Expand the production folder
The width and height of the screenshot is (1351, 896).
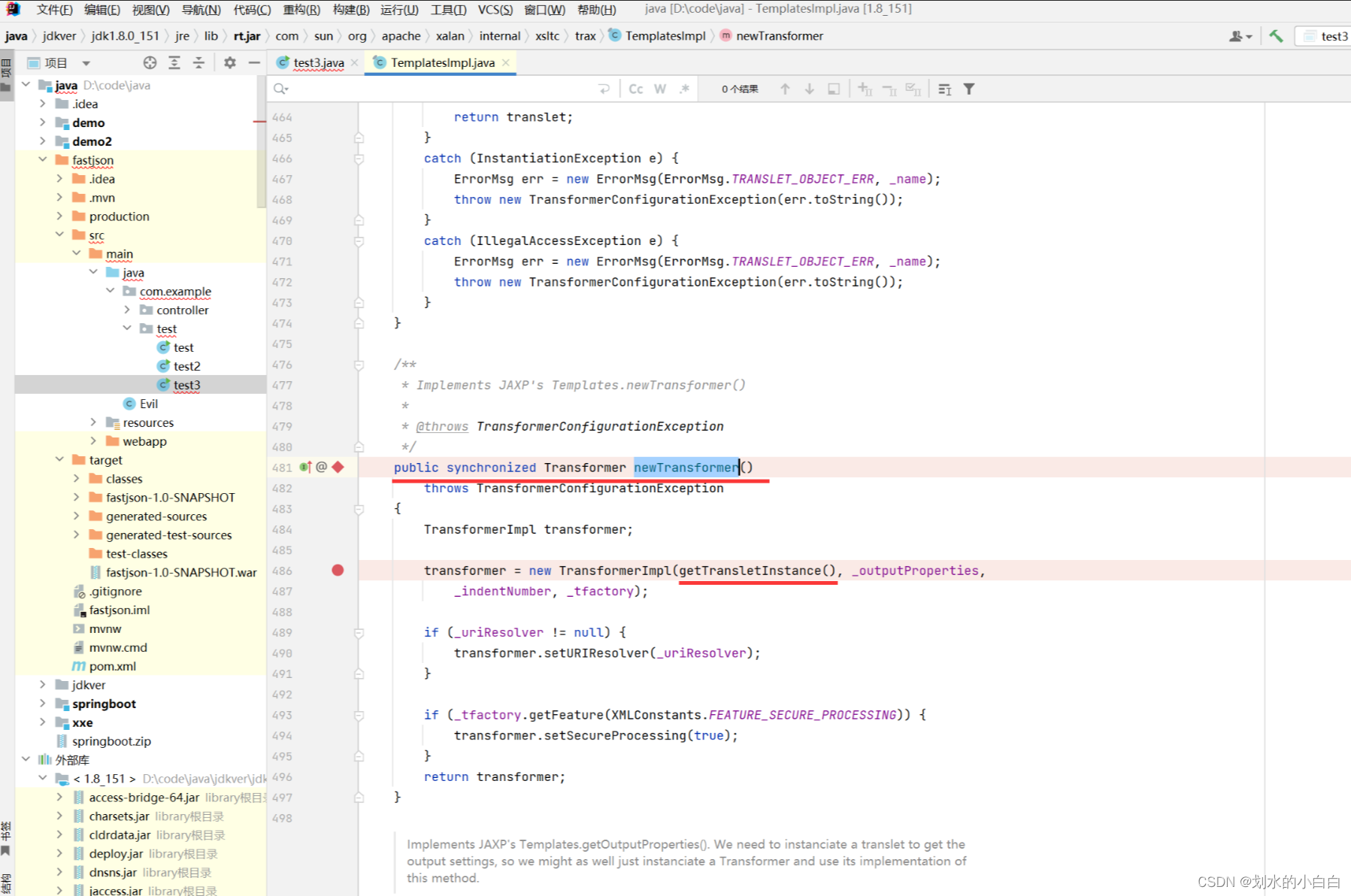pos(59,216)
